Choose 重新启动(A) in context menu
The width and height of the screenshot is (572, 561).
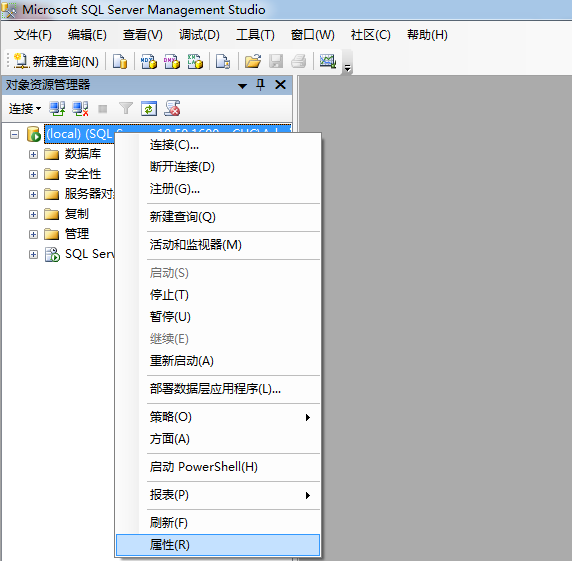pos(218,361)
